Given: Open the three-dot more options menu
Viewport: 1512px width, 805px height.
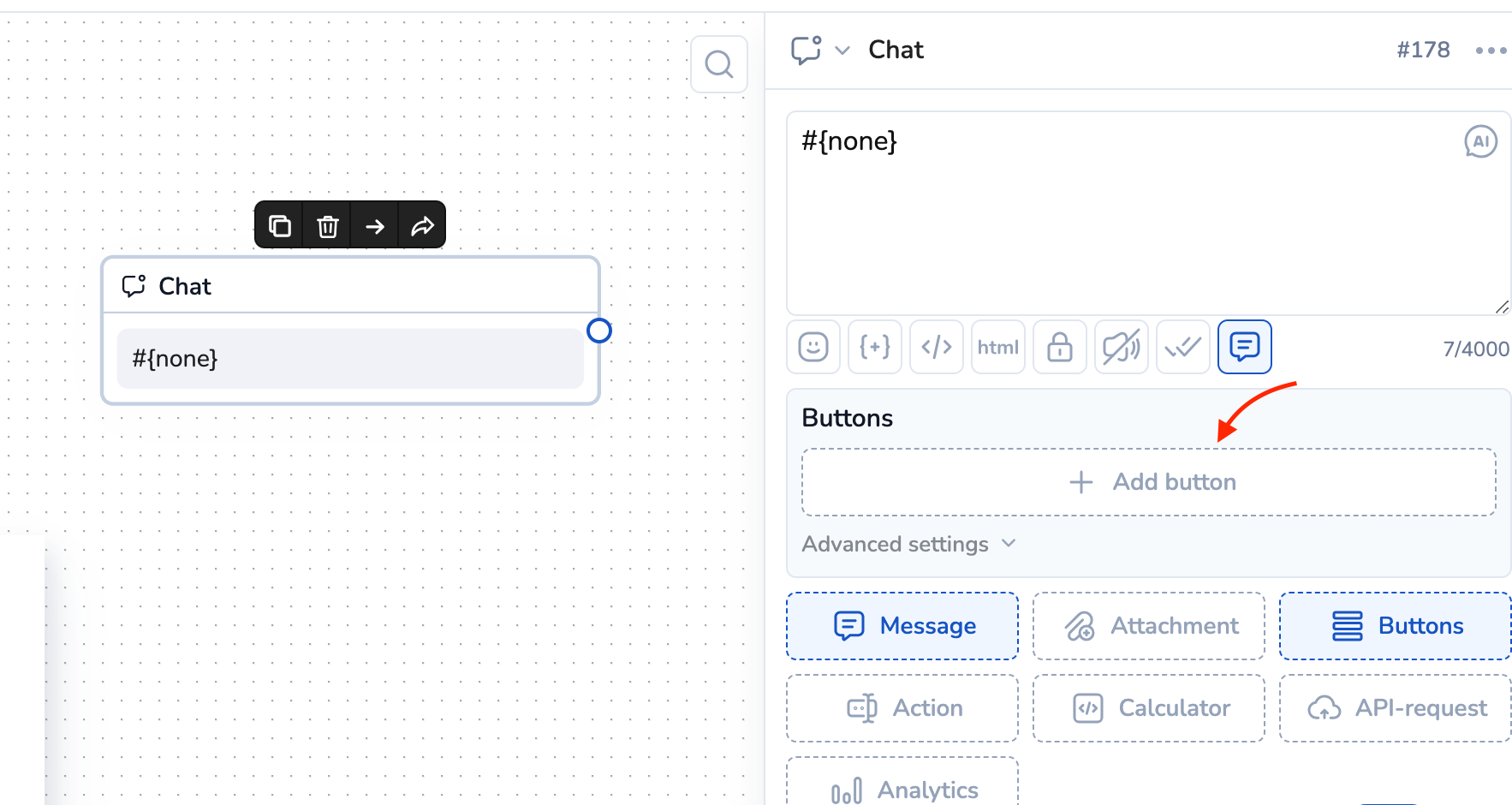Looking at the screenshot, I should 1491,51.
